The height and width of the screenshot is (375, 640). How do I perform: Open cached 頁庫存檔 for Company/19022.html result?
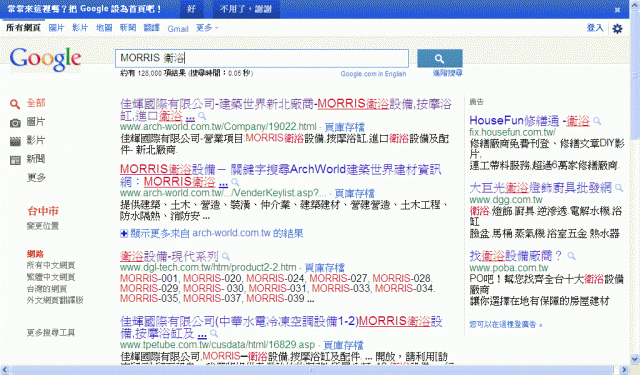[x=344, y=127]
